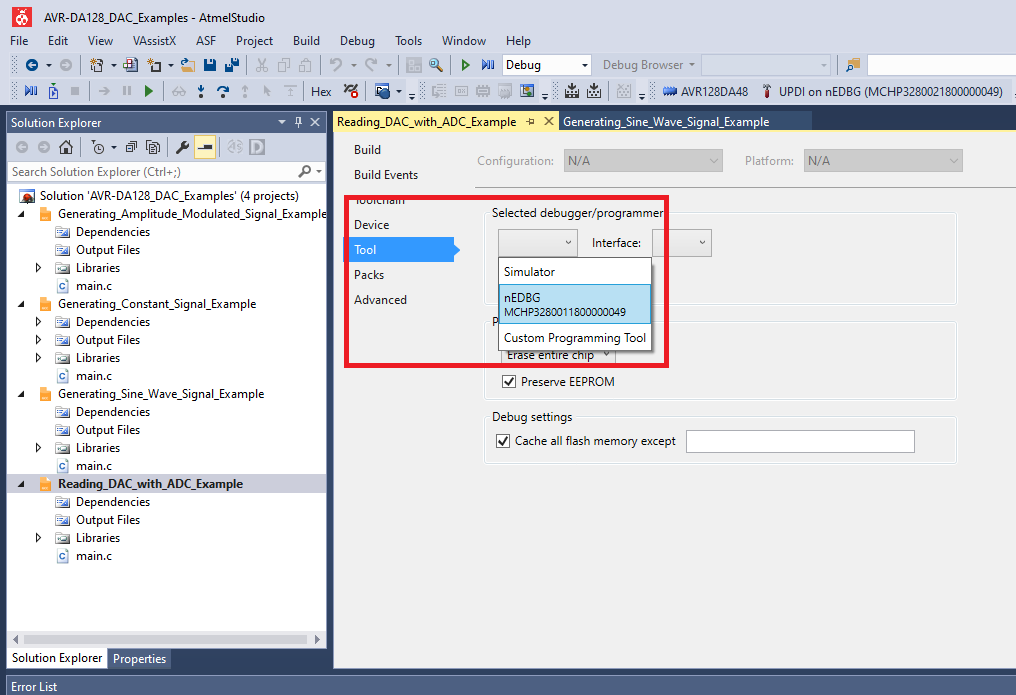1016x695 pixels.
Task: Click Collapse All icon in Solution Explorer
Action: click(132, 147)
